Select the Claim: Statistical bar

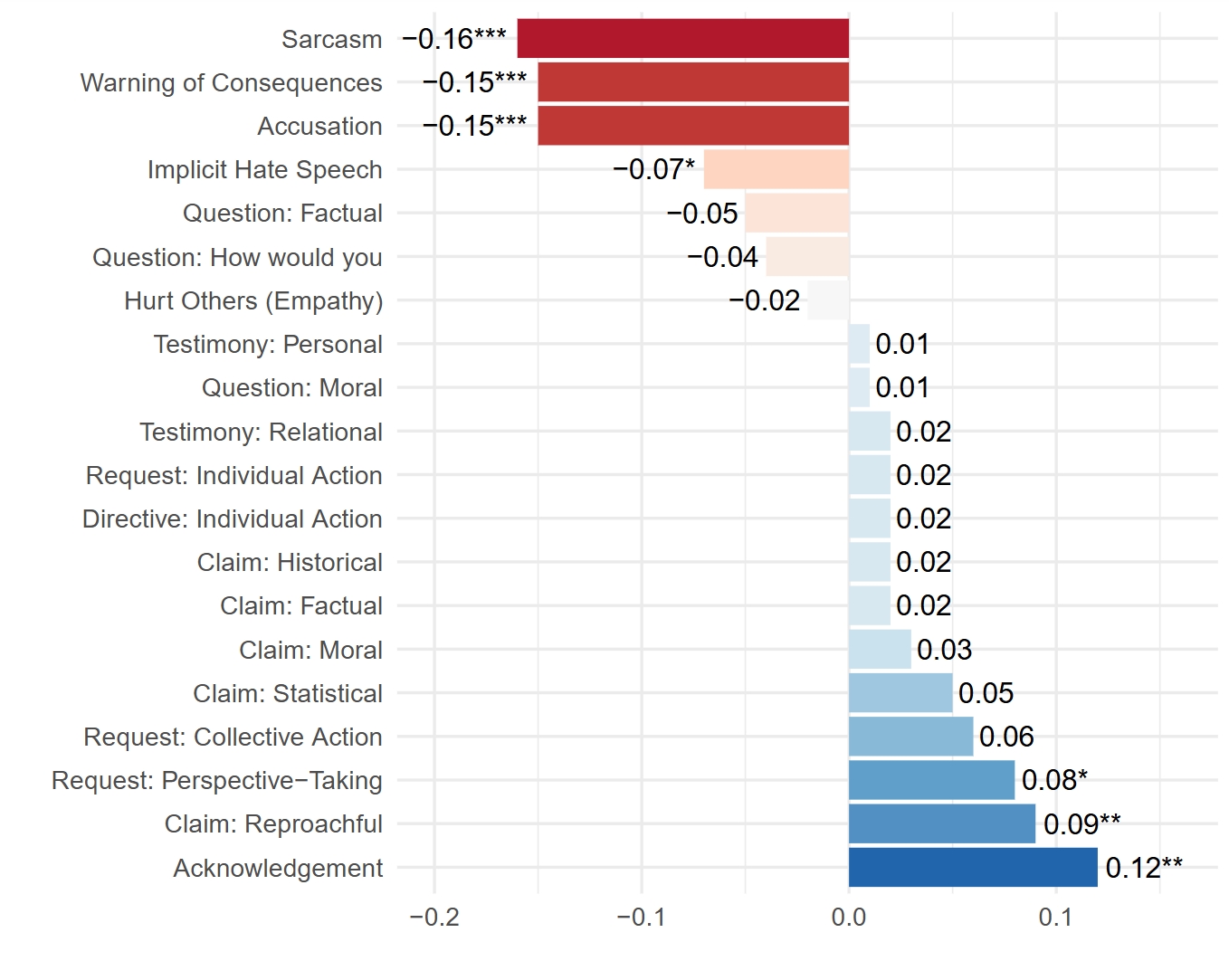(x=900, y=693)
